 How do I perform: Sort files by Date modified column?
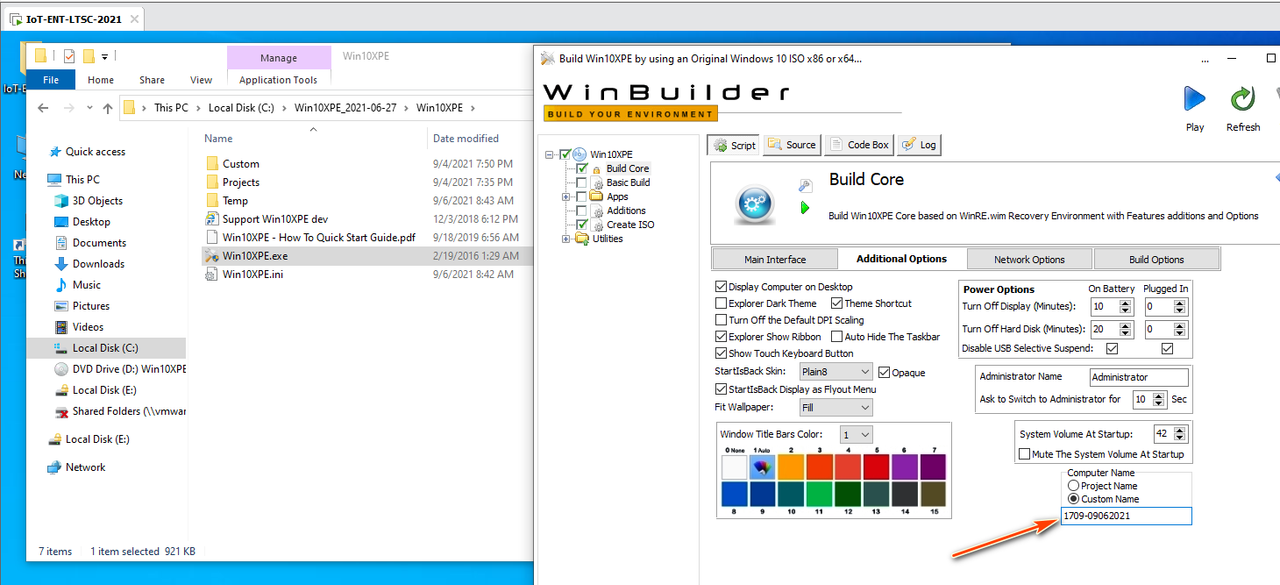point(465,138)
